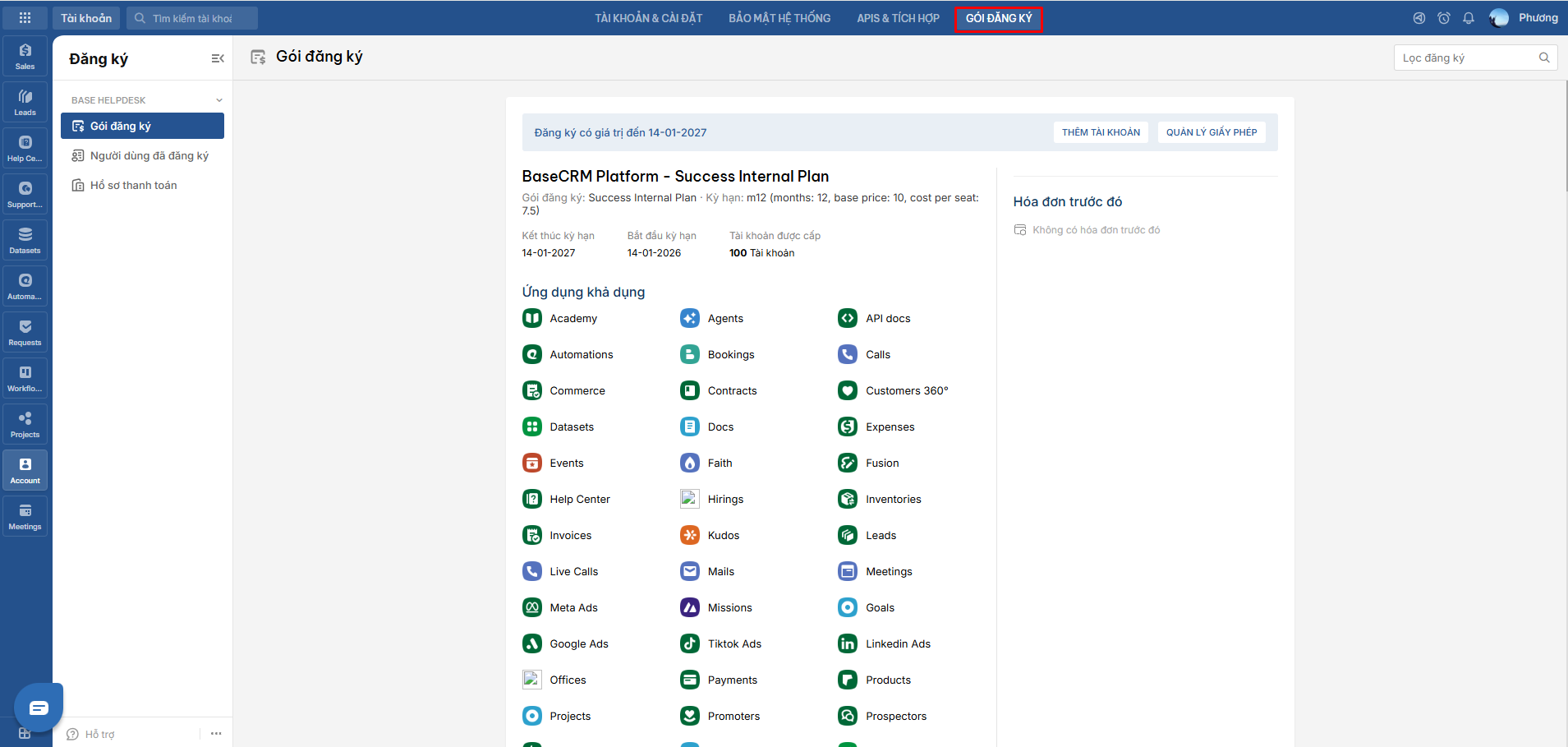This screenshot has width=1568, height=747.
Task: Select Người dùng đã đăng ký menu item
Action: pyautogui.click(x=142, y=155)
